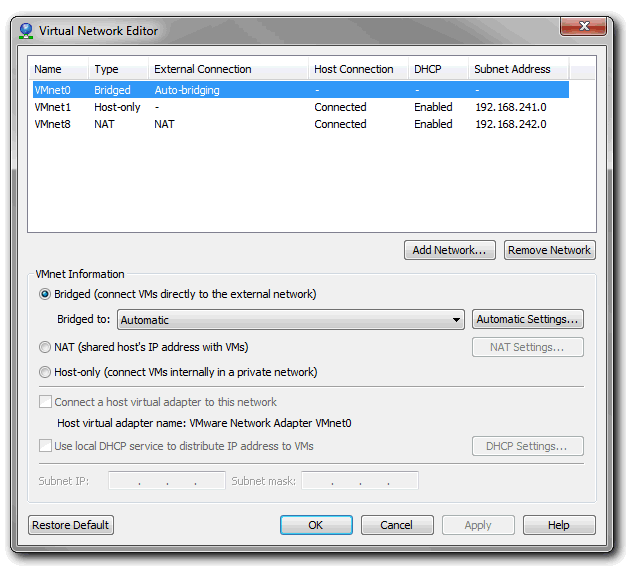
Task: Click the Subnet IP input field
Action: [166, 480]
